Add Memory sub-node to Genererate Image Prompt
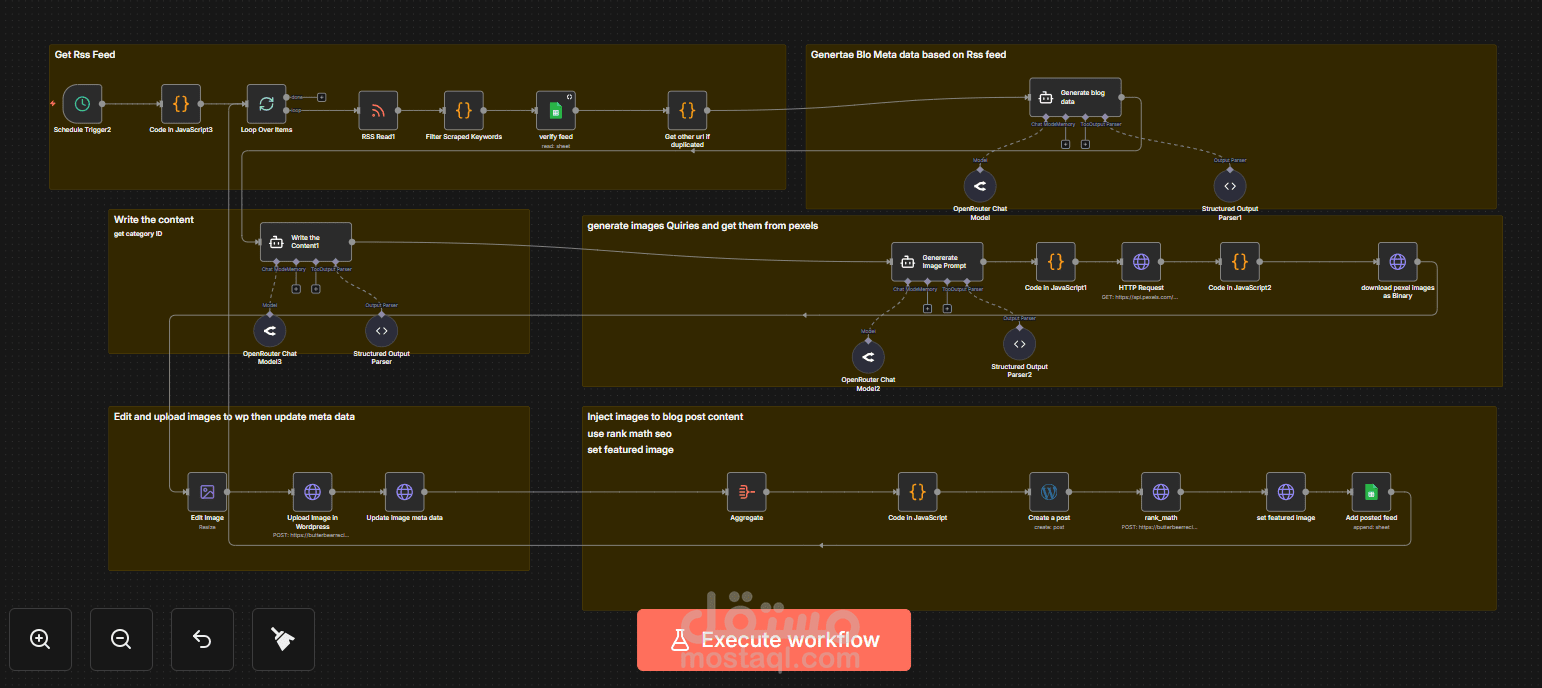Image resolution: width=1542 pixels, height=688 pixels. coord(927,308)
